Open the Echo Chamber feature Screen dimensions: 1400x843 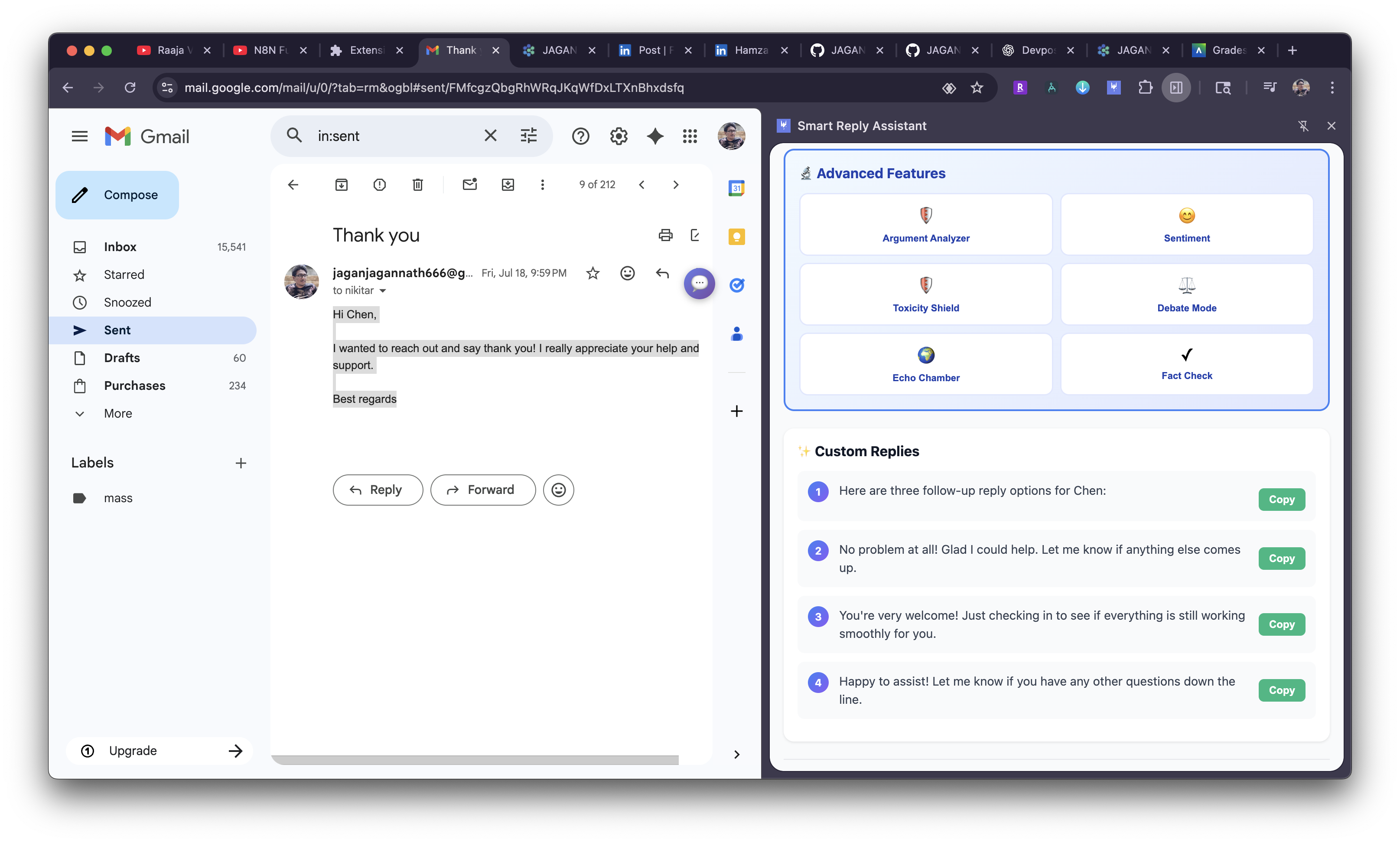[925, 364]
